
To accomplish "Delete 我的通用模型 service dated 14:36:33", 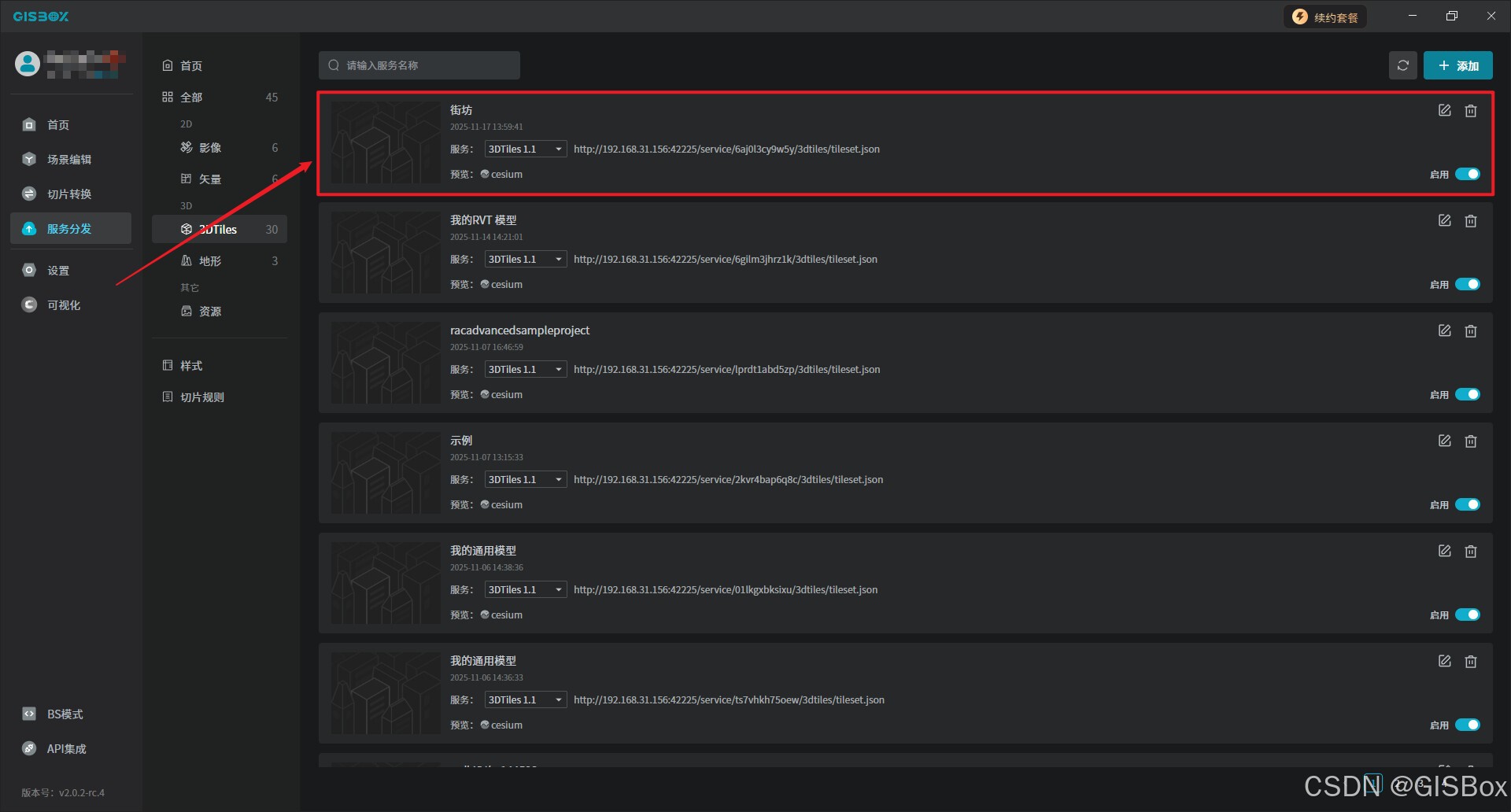I will (1470, 662).
